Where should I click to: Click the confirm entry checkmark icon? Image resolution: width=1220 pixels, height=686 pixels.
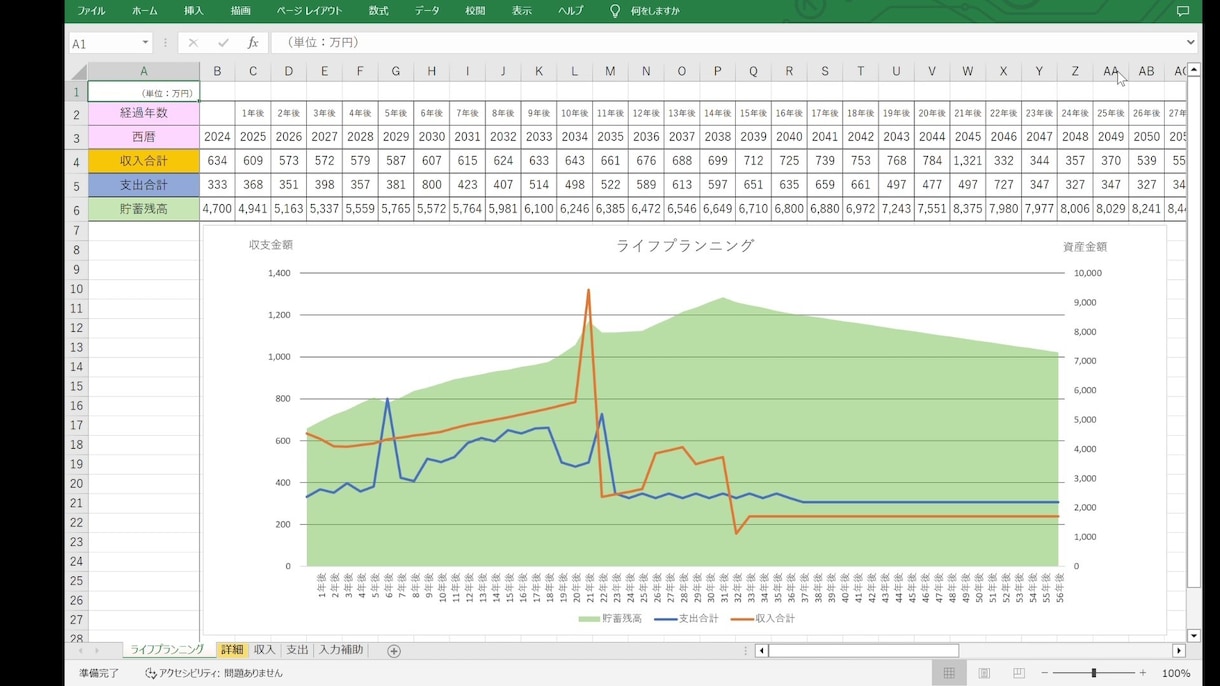point(223,43)
